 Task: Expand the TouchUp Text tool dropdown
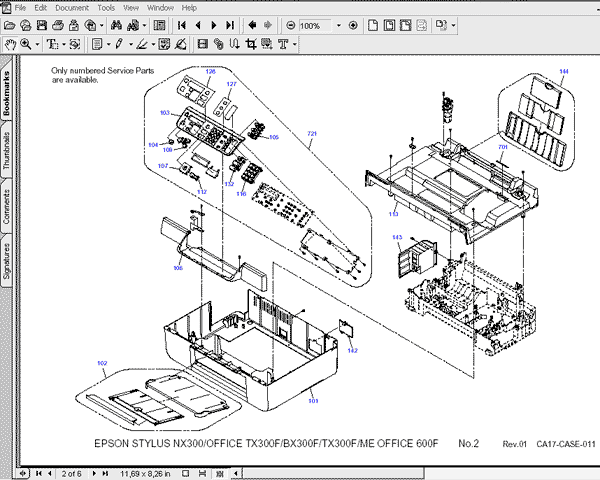294,45
